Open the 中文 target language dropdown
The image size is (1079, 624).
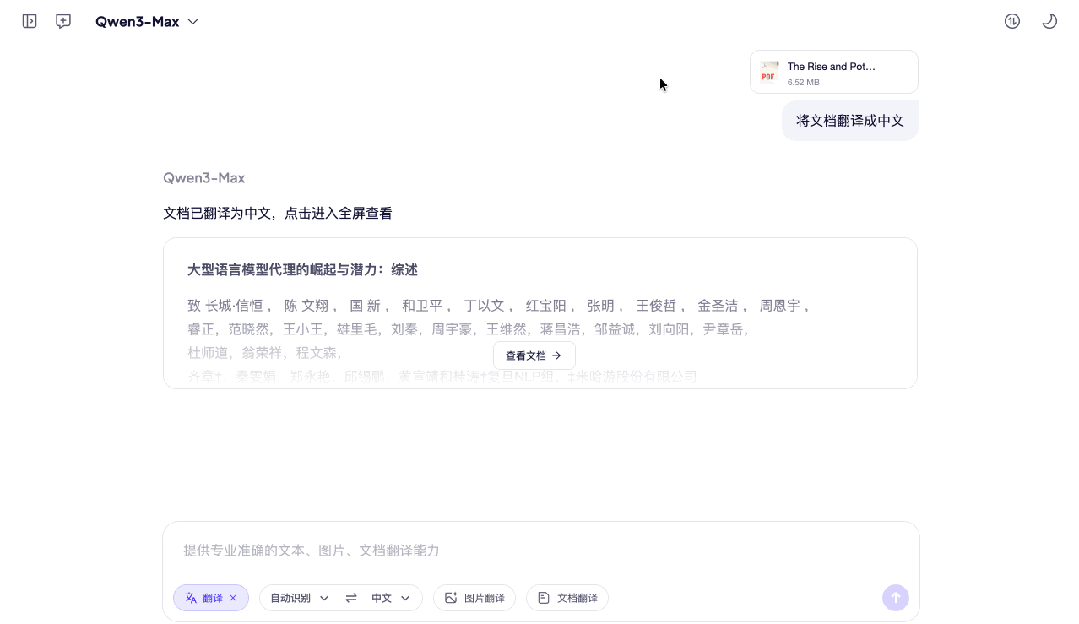click(x=390, y=597)
